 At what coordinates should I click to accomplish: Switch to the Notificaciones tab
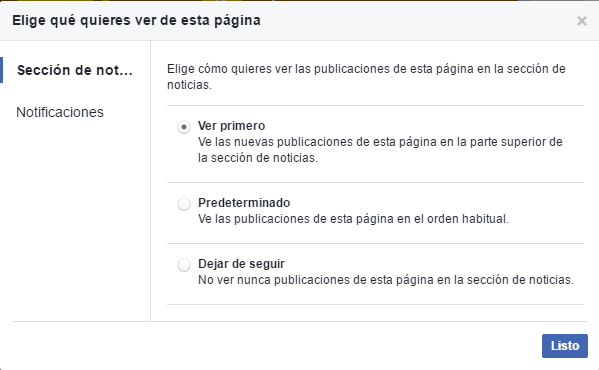tap(60, 112)
